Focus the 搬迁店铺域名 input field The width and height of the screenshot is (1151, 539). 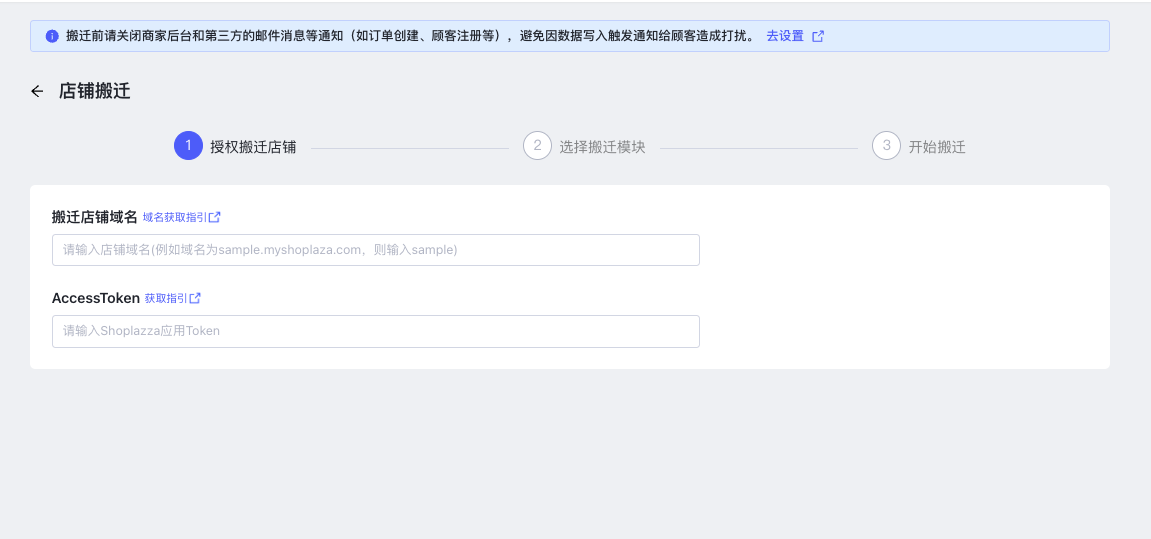[375, 250]
